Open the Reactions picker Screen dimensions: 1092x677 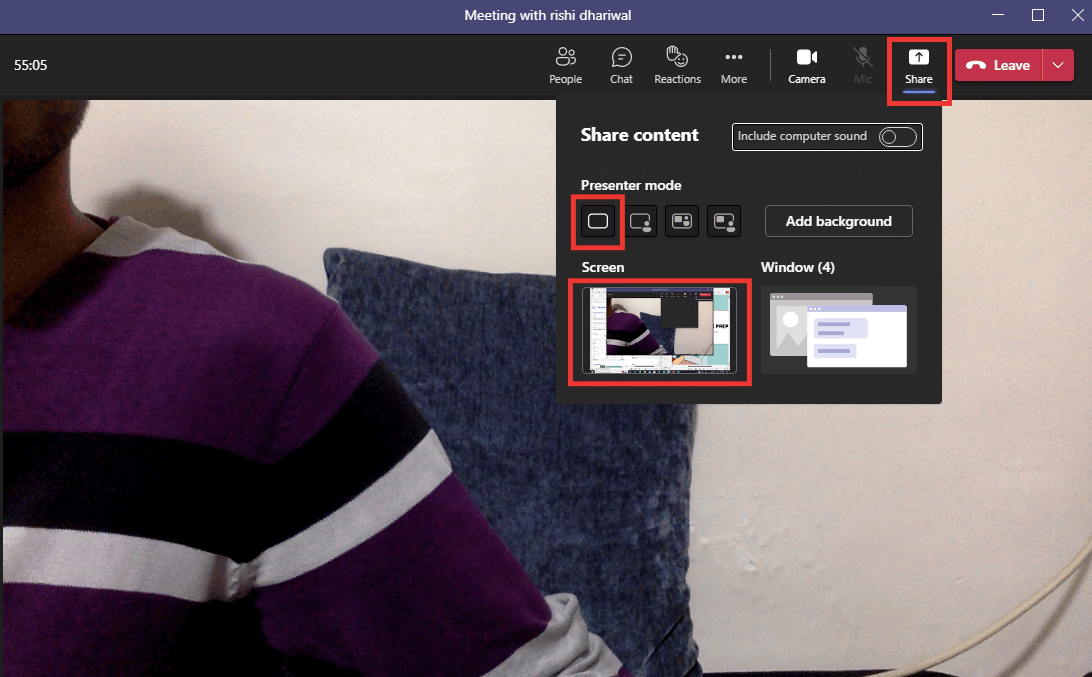[677, 64]
